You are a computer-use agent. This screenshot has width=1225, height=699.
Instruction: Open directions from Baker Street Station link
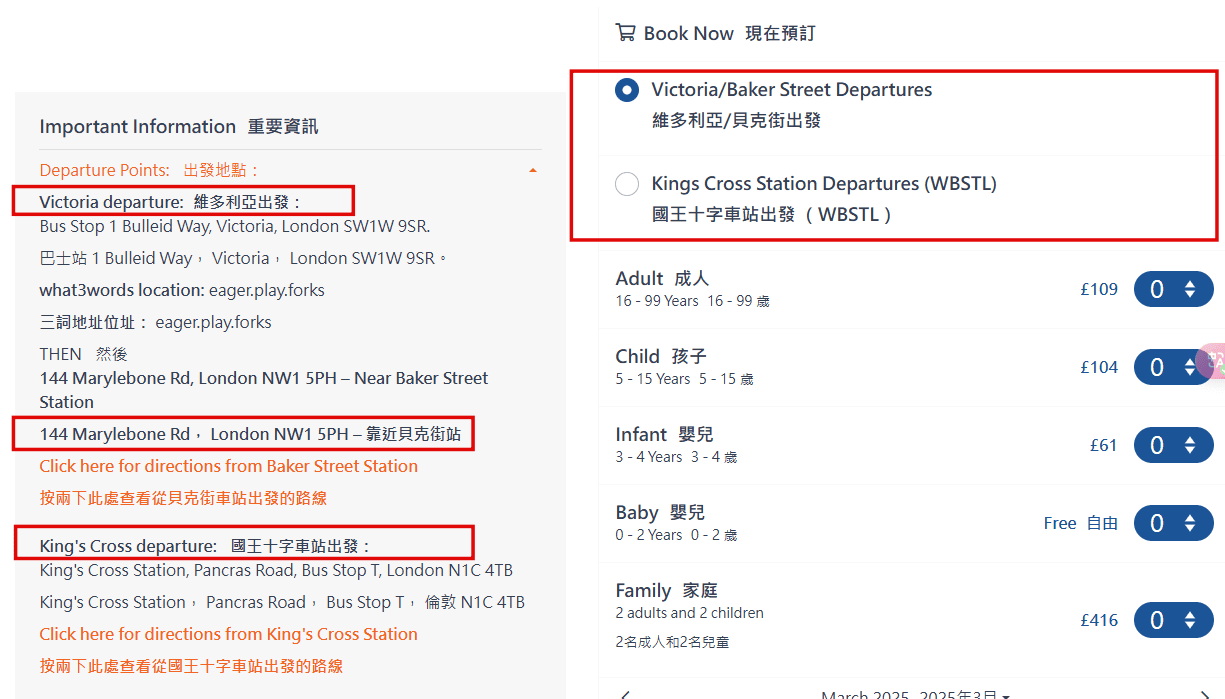pos(229,466)
